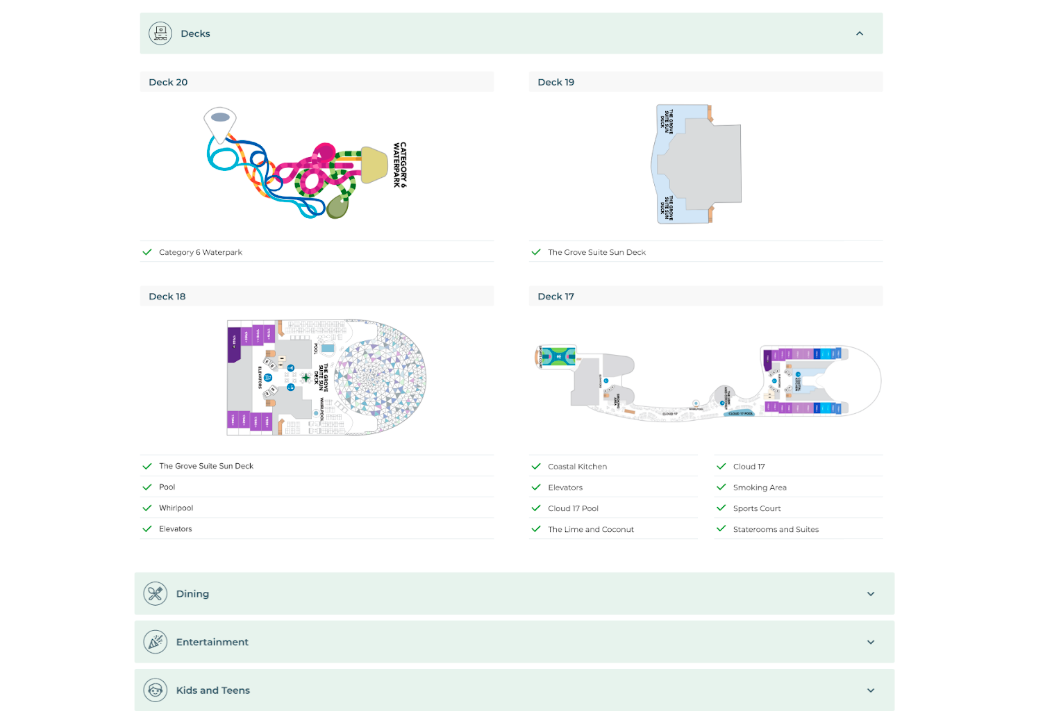
Task: Click the Kids and Teens face icon
Action: click(155, 690)
